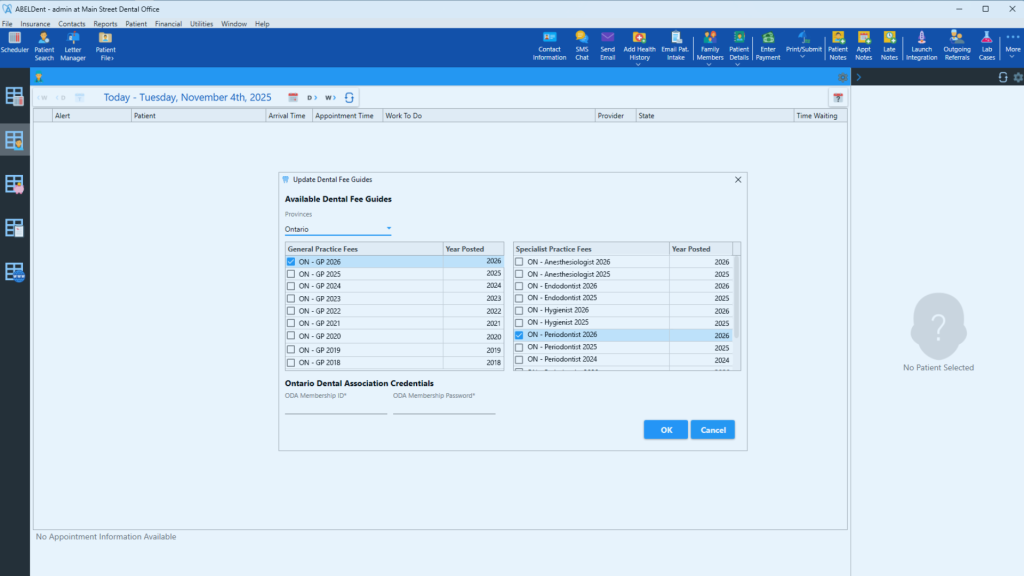Screen dimensions: 1024x576
Task: Open Outgoing Referrals
Action: click(956, 46)
